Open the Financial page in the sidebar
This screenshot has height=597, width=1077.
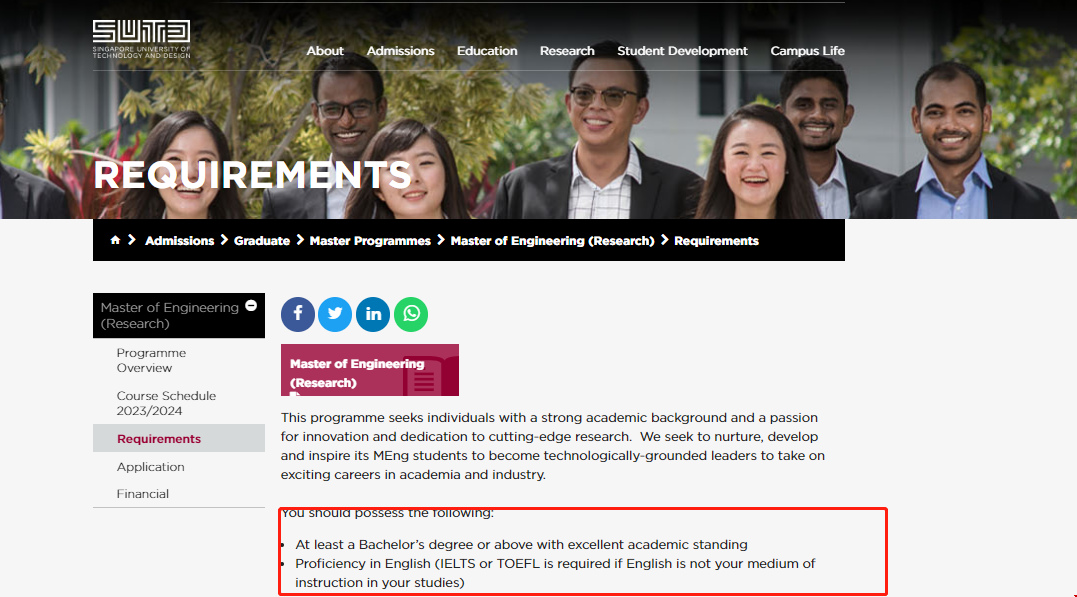tap(142, 493)
